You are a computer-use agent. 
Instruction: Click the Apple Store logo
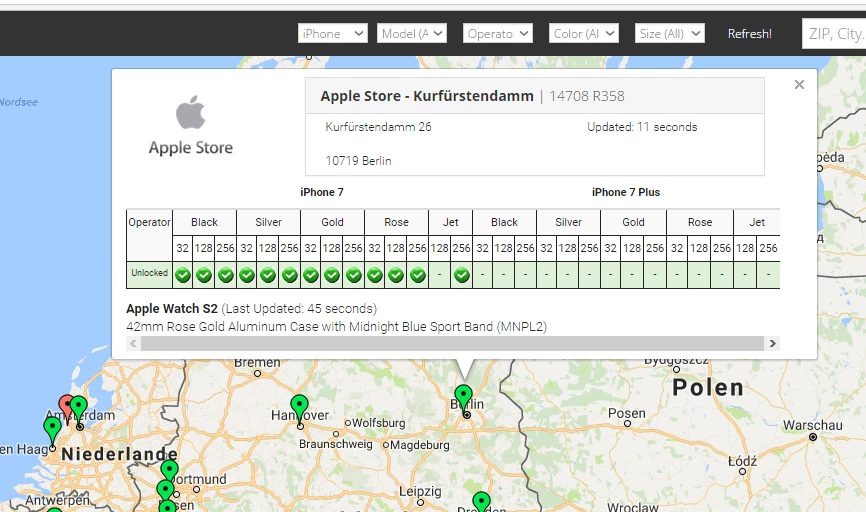tap(191, 125)
